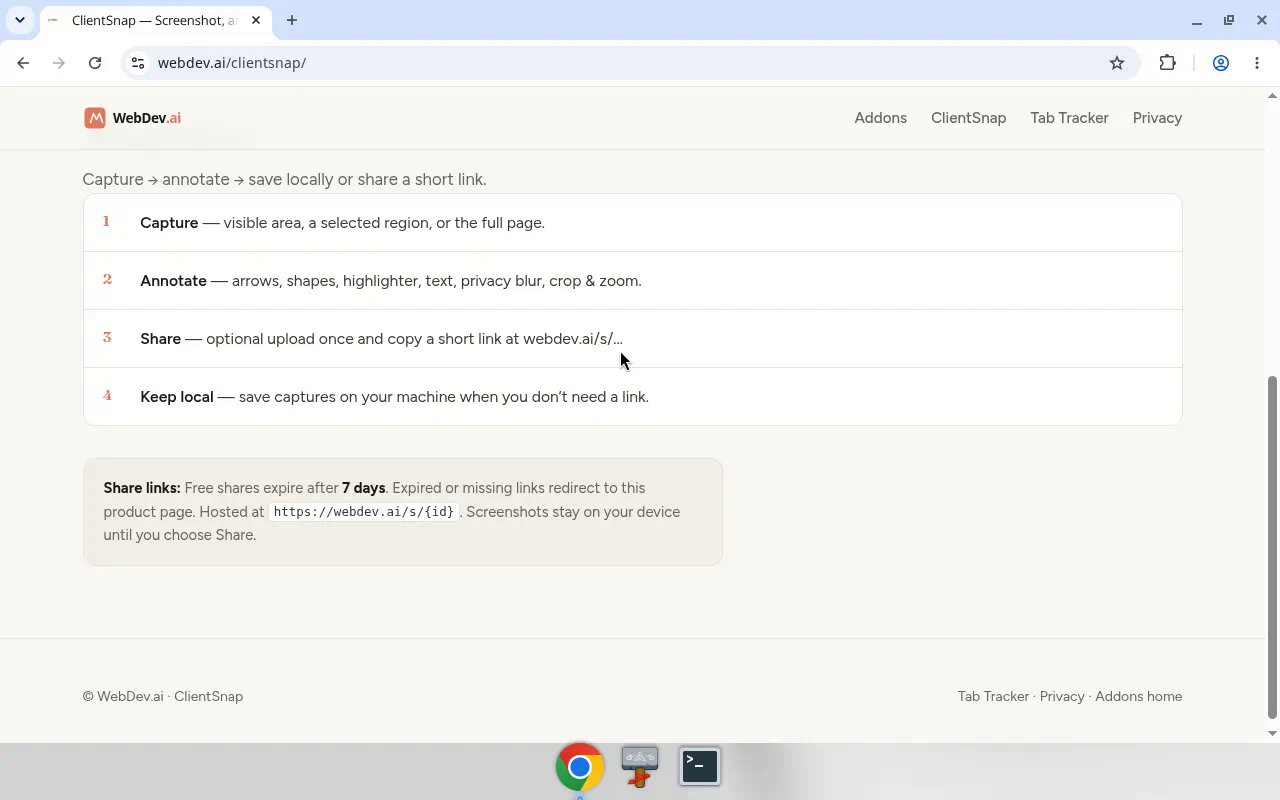The image size is (1280, 800).
Task: Click the Share step row text
Action: [x=381, y=339]
